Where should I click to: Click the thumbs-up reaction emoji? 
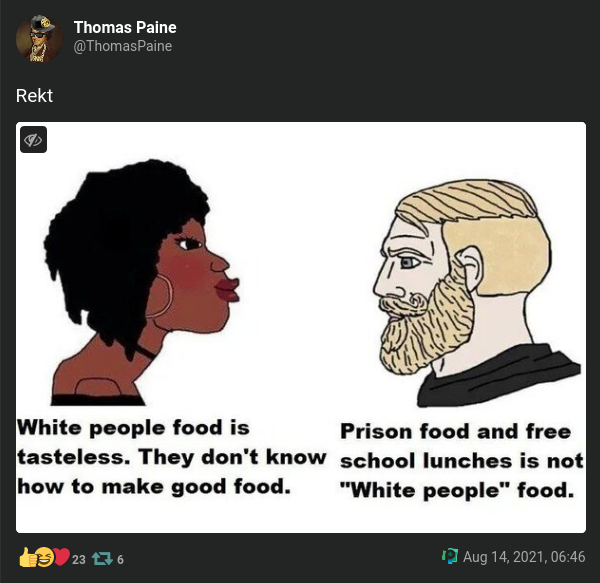(x=28, y=557)
